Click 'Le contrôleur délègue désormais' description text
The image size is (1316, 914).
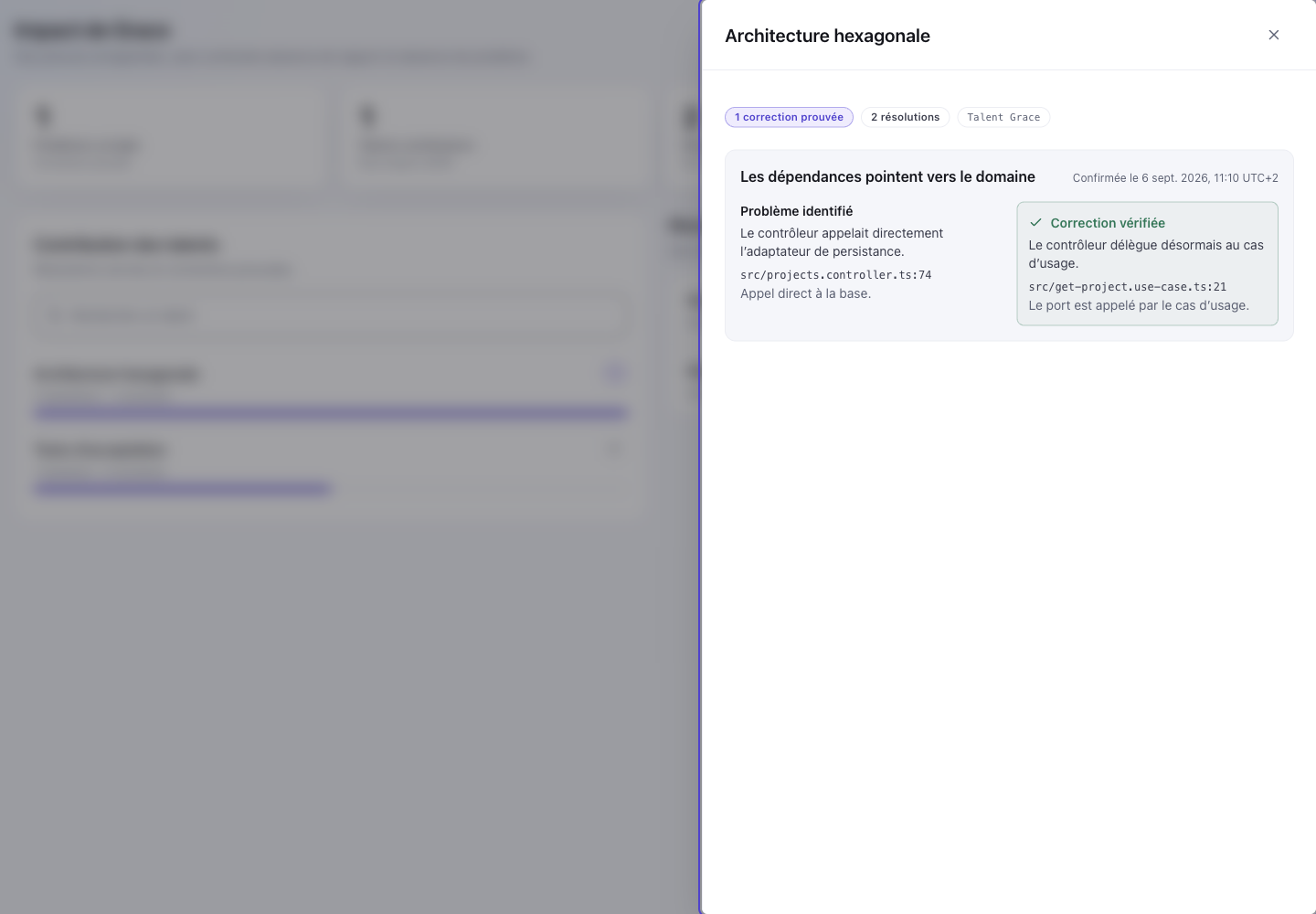click(x=1146, y=254)
